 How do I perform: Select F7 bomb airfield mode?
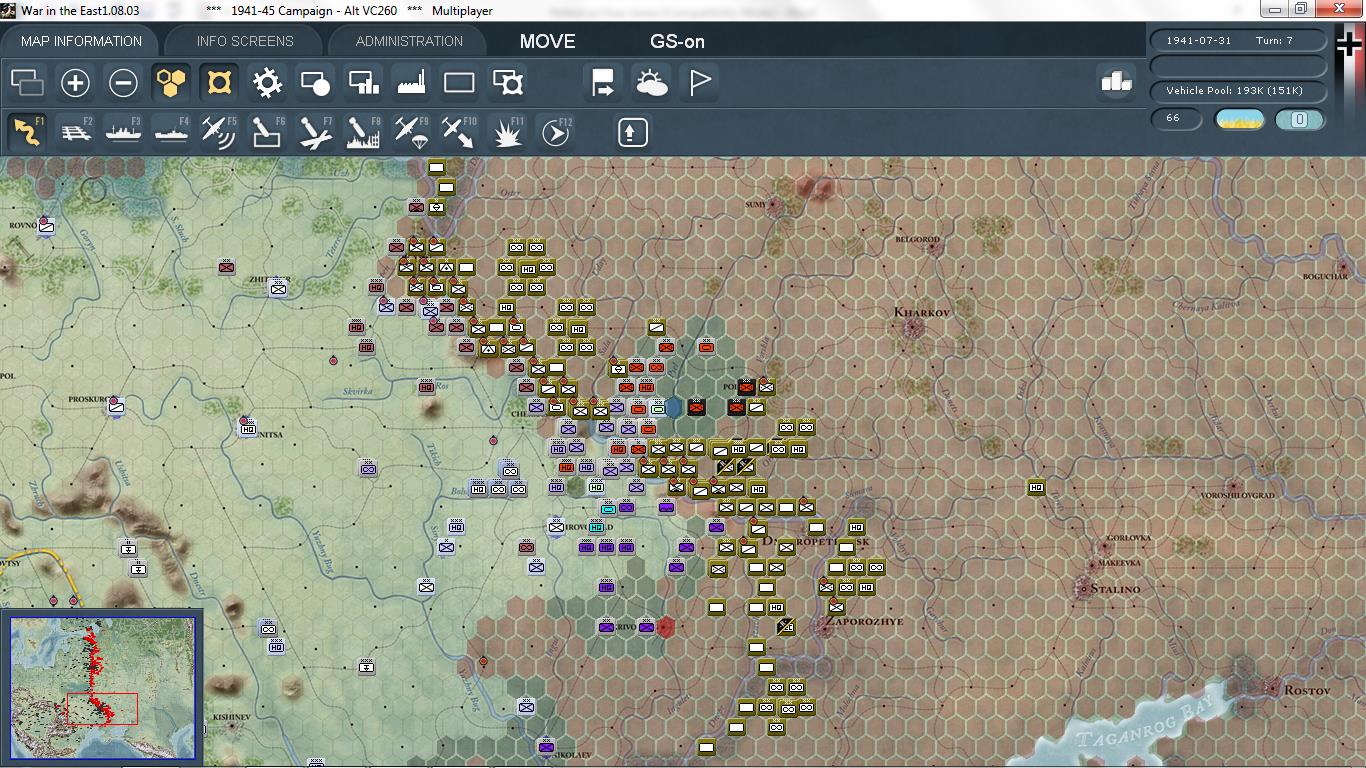point(315,132)
